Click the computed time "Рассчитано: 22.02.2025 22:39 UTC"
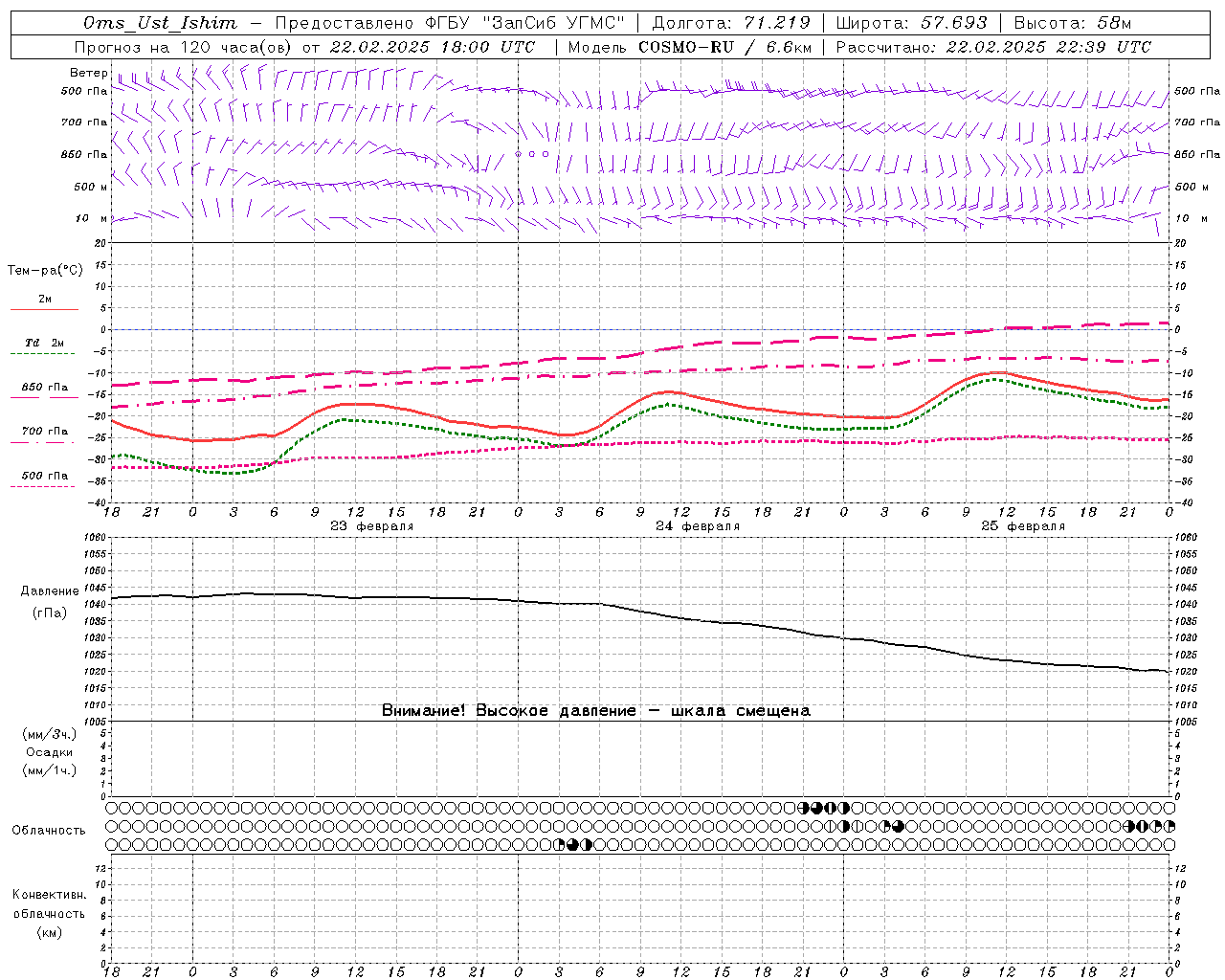This screenshot has height=980, width=1225. coord(993,47)
